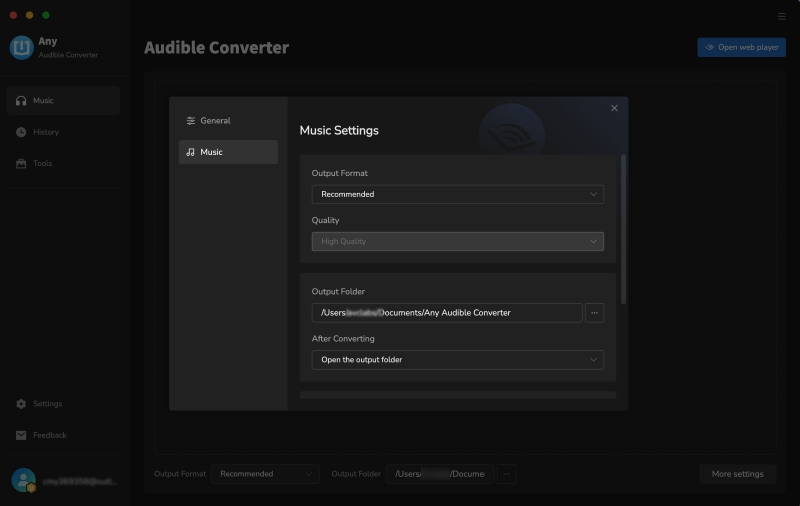Click the blurred account email text
Image resolution: width=800 pixels, height=506 pixels.
[x=80, y=482]
